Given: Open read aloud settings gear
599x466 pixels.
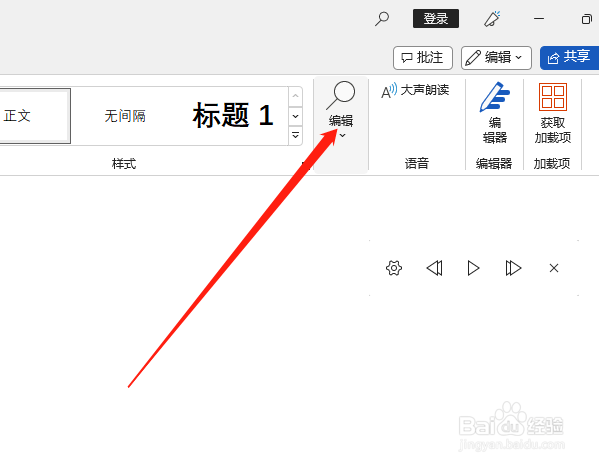Looking at the screenshot, I should (394, 268).
